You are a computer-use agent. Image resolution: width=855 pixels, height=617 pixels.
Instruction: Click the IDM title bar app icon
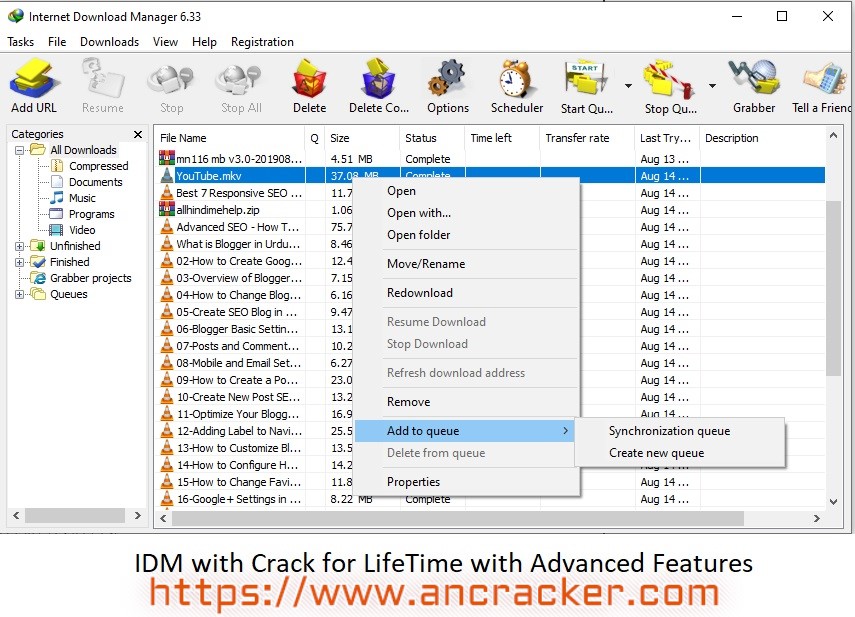[15, 16]
